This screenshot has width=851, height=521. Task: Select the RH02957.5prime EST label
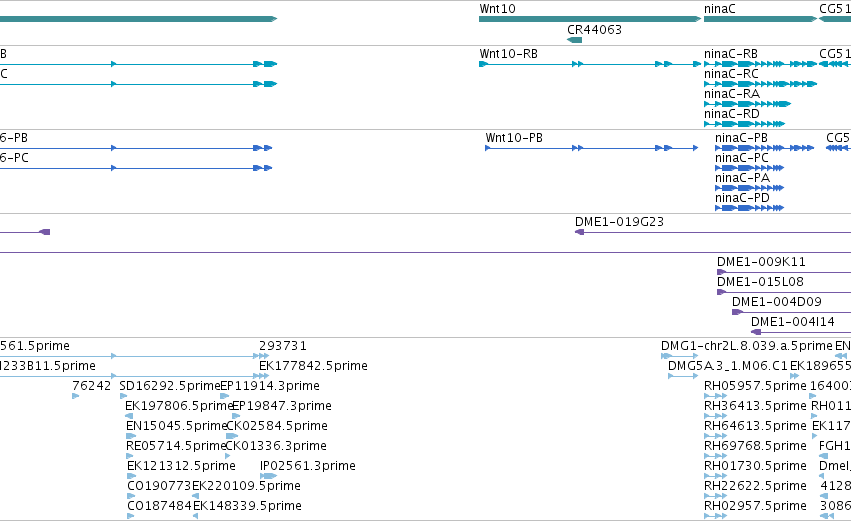coord(755,506)
